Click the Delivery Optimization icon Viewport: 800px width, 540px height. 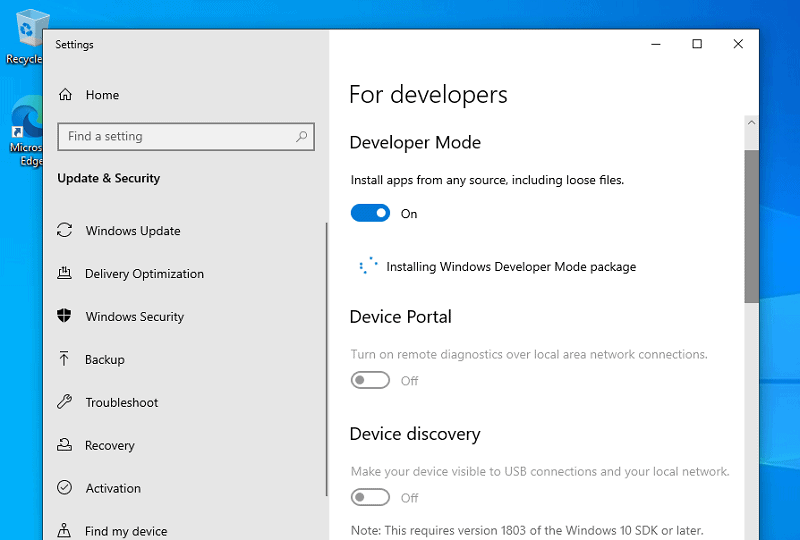tap(64, 273)
